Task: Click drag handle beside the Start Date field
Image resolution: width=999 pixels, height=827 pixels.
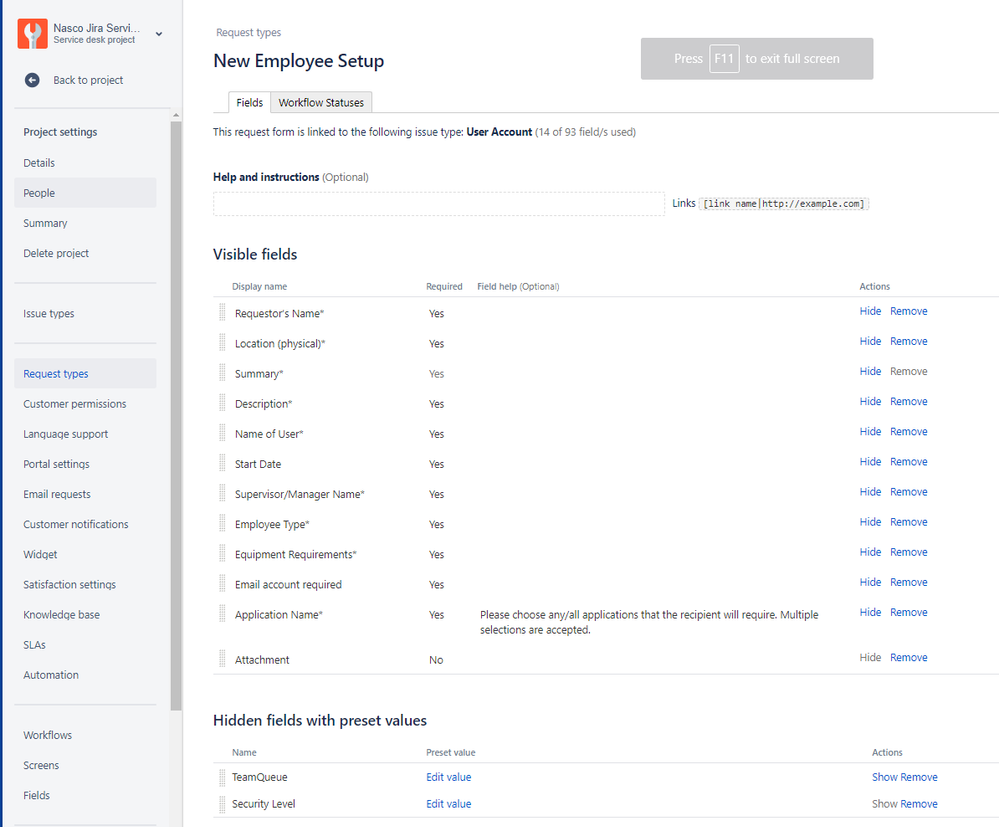Action: tap(221, 461)
